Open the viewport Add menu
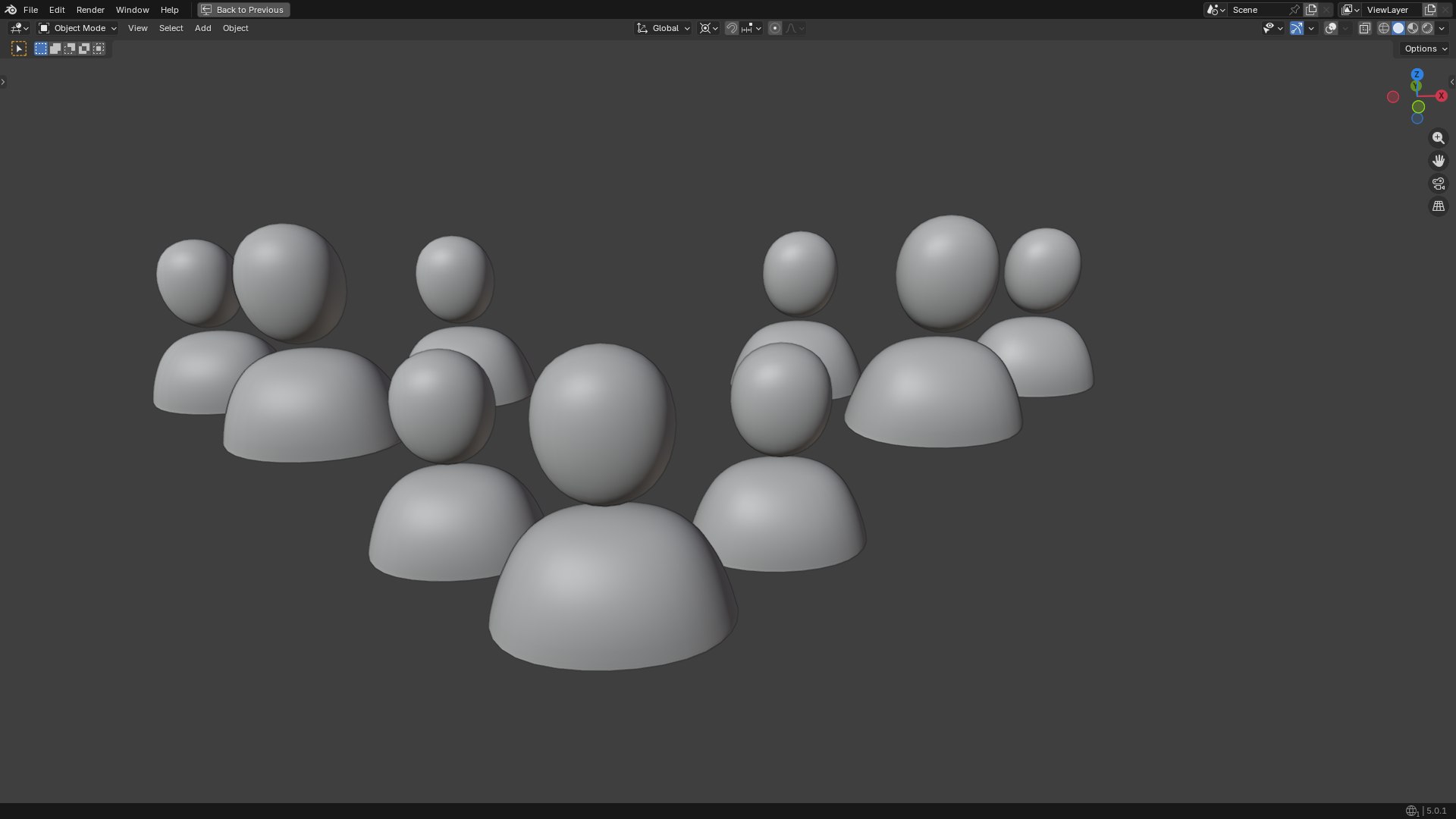 [202, 28]
